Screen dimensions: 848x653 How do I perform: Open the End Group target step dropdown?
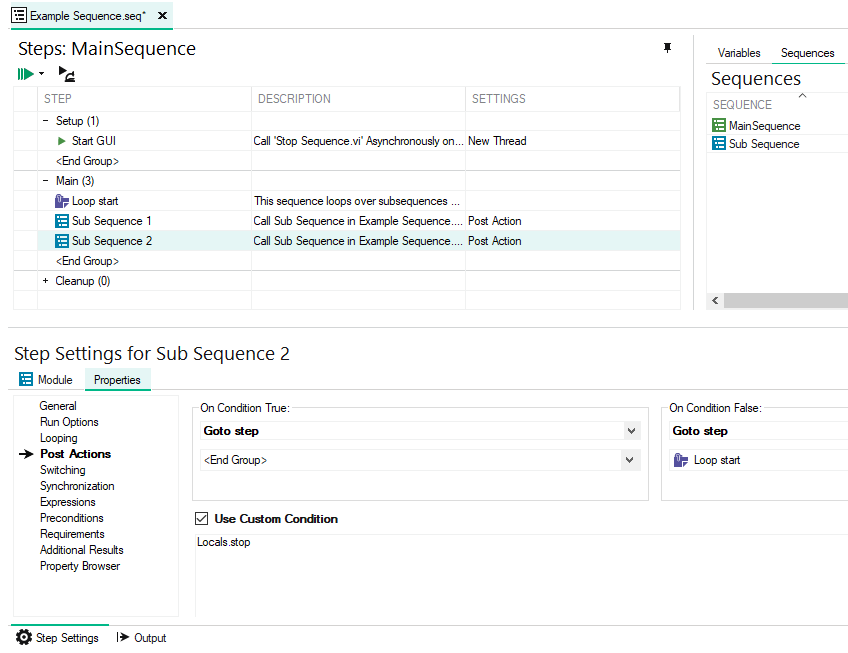click(x=630, y=460)
